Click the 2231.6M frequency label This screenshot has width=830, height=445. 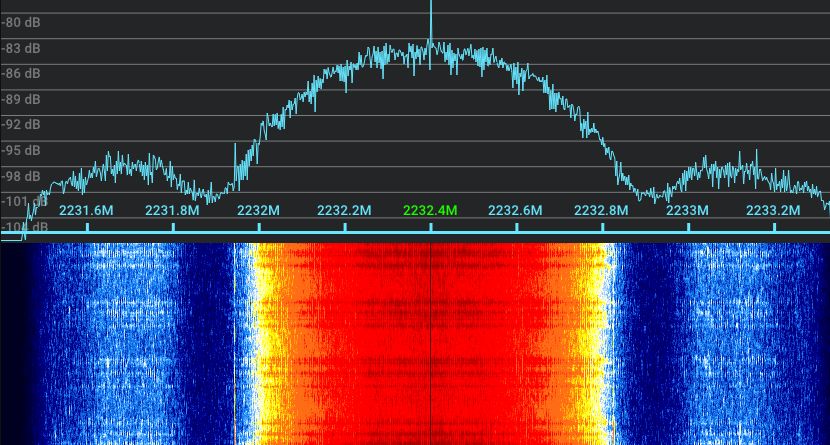pyautogui.click(x=87, y=210)
